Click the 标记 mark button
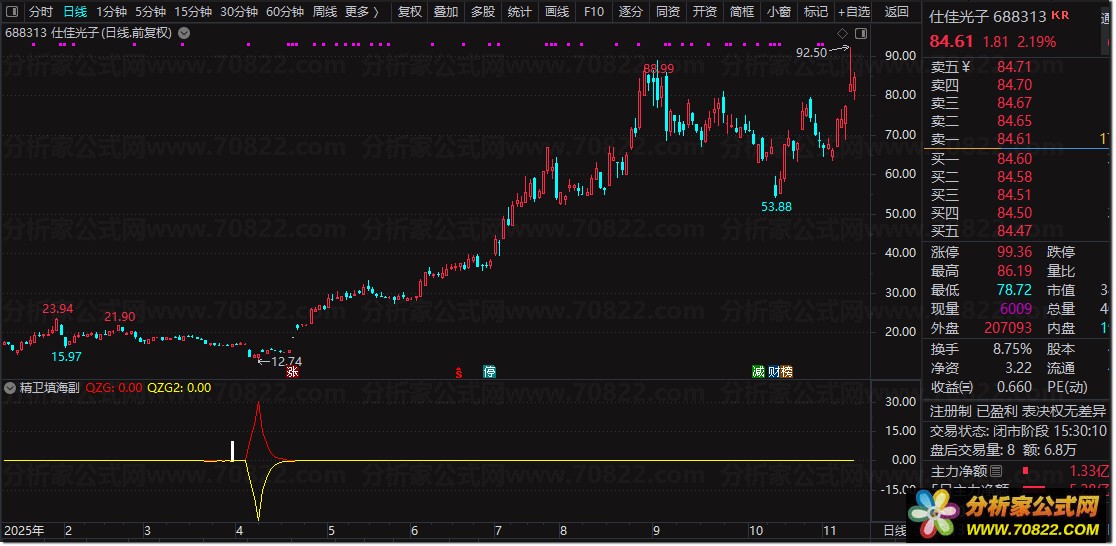The height and width of the screenshot is (546, 1116). [x=816, y=11]
